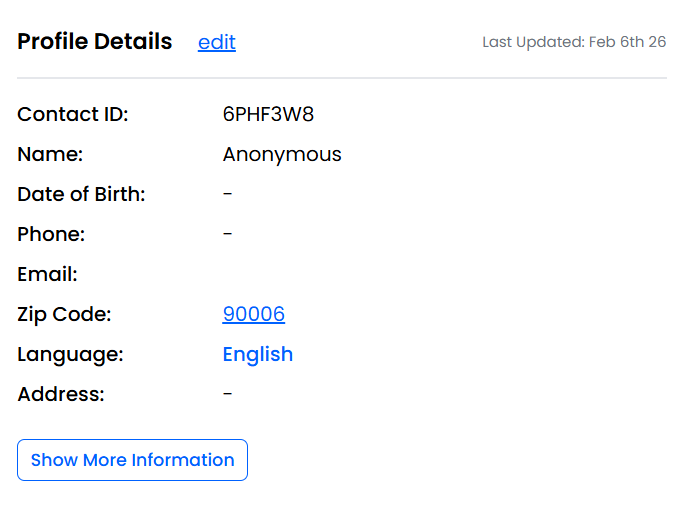Click the Last Updated date text

coord(574,42)
